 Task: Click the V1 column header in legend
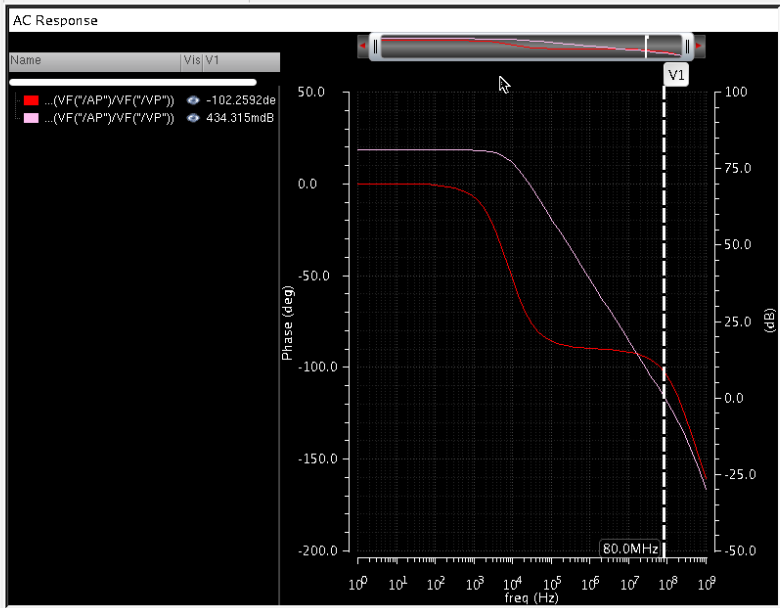click(213, 61)
